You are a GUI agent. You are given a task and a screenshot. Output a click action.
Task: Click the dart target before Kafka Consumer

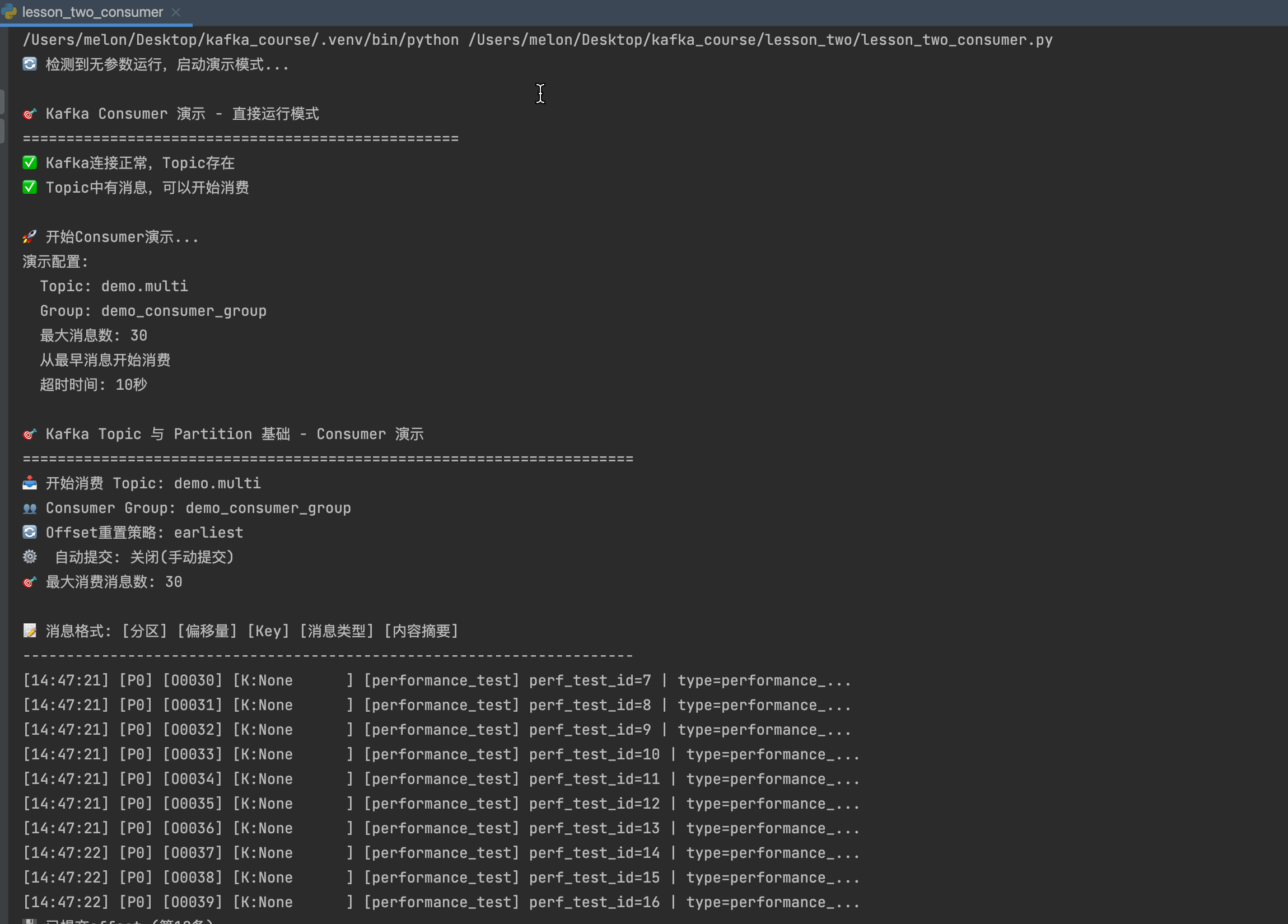[30, 114]
